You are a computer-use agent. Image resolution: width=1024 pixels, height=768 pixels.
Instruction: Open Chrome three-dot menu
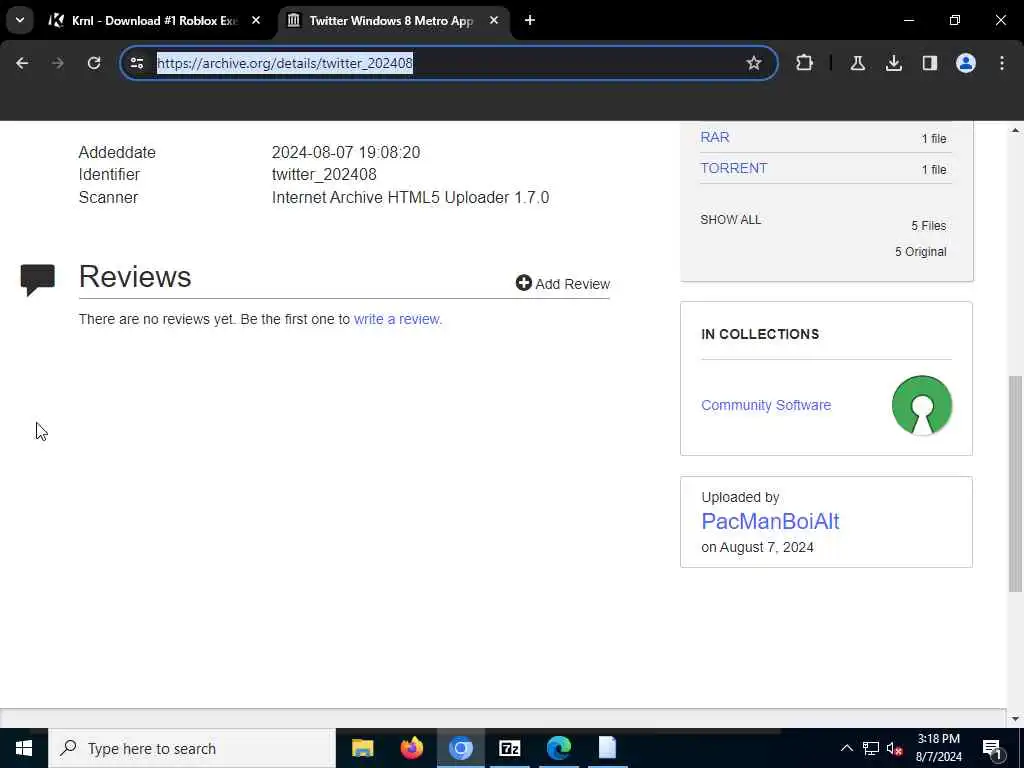1002,63
